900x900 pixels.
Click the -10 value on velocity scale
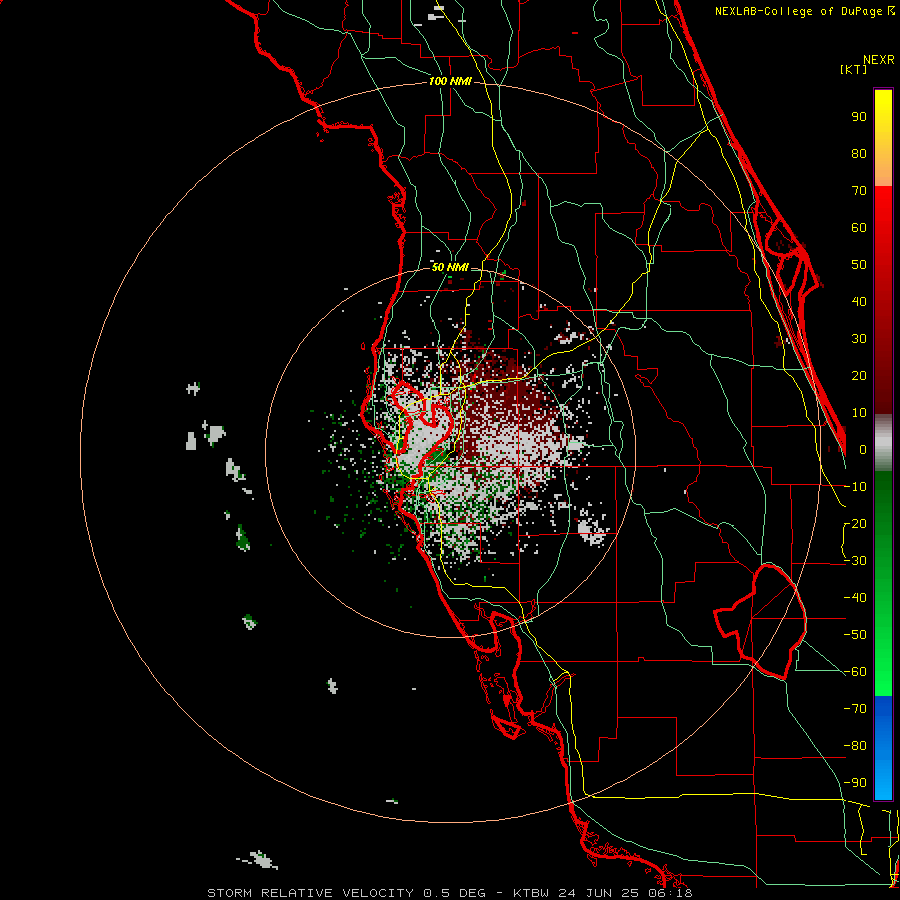855,487
